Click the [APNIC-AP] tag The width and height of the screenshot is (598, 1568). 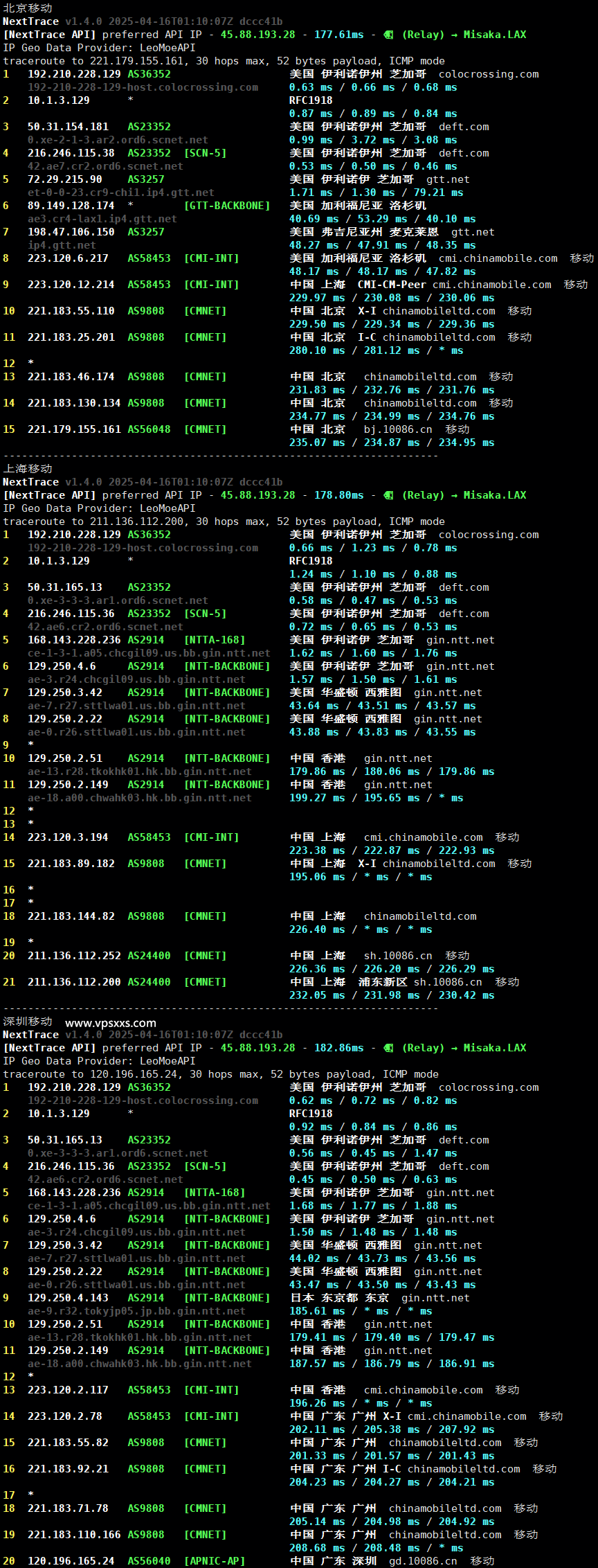[x=215, y=1561]
